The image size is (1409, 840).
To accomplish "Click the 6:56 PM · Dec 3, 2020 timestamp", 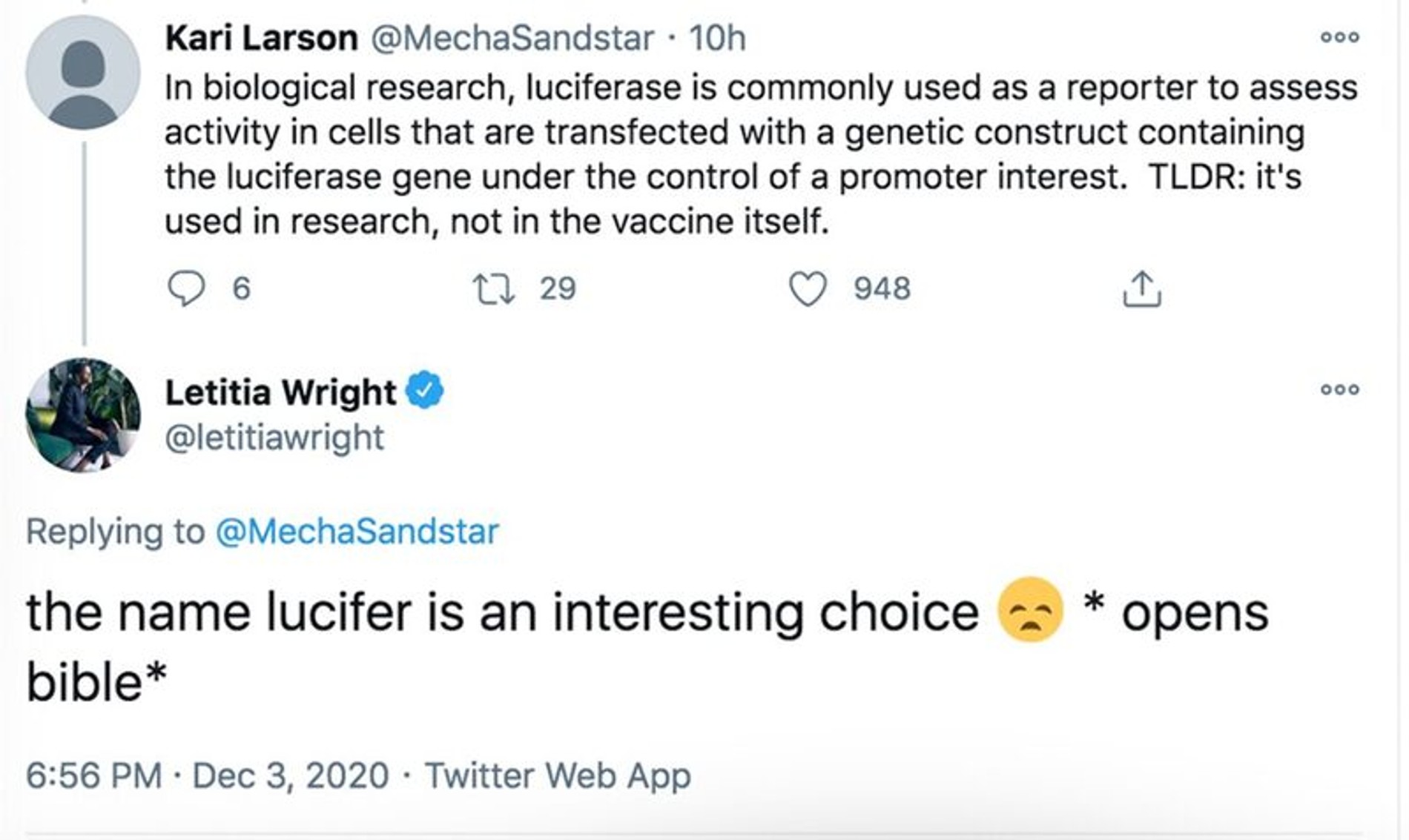I will [x=207, y=775].
